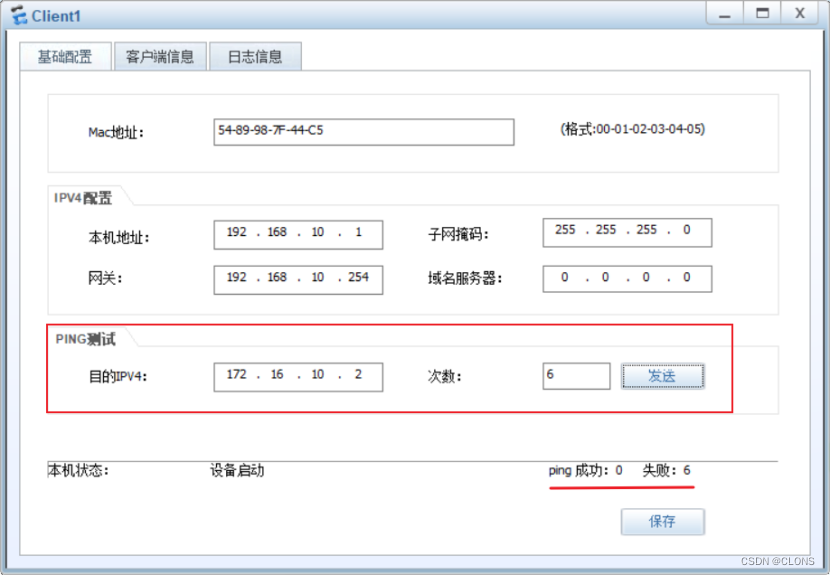830x575 pixels.
Task: Open the 客户端信息 tab
Action: 160,56
